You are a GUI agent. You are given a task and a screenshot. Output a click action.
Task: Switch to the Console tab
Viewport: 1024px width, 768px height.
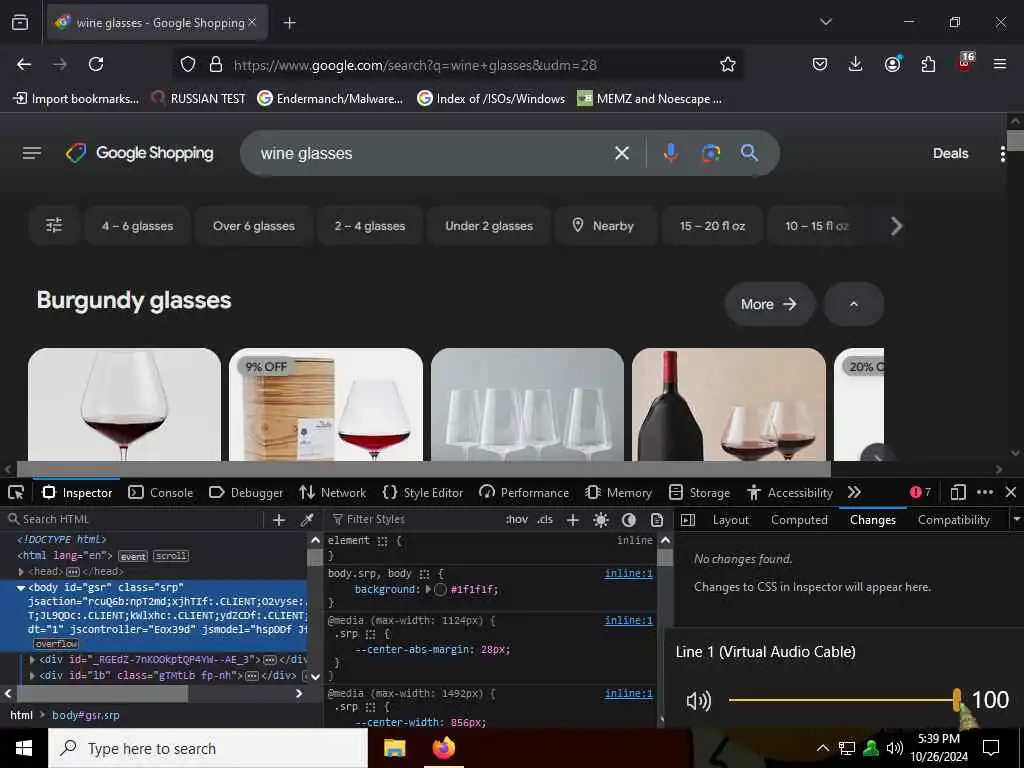point(161,492)
